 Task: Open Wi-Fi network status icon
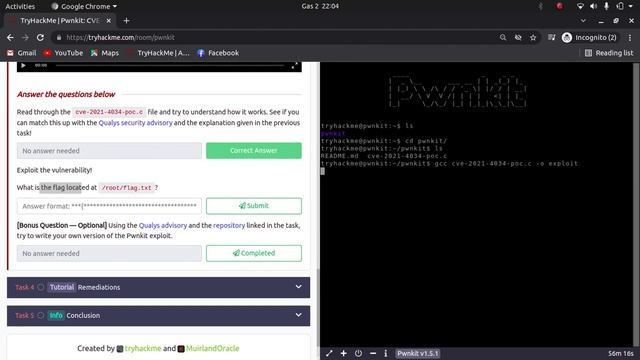pyautogui.click(x=580, y=6)
